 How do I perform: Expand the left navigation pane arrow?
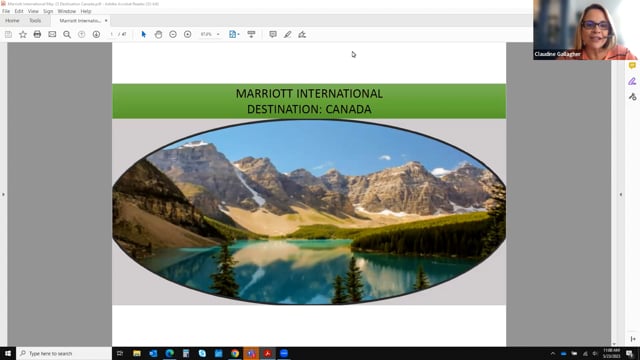point(3,194)
